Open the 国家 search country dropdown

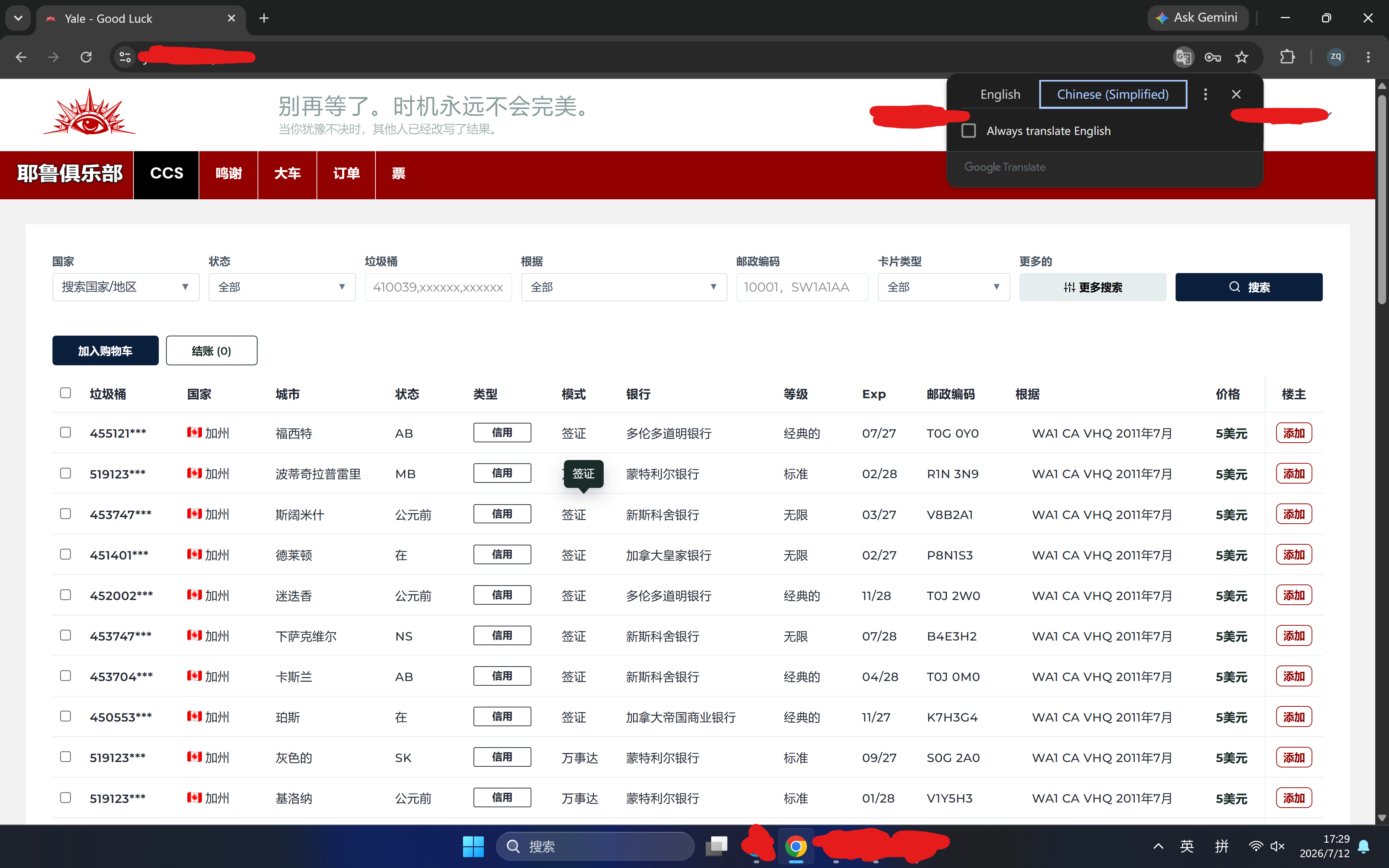tap(126, 287)
